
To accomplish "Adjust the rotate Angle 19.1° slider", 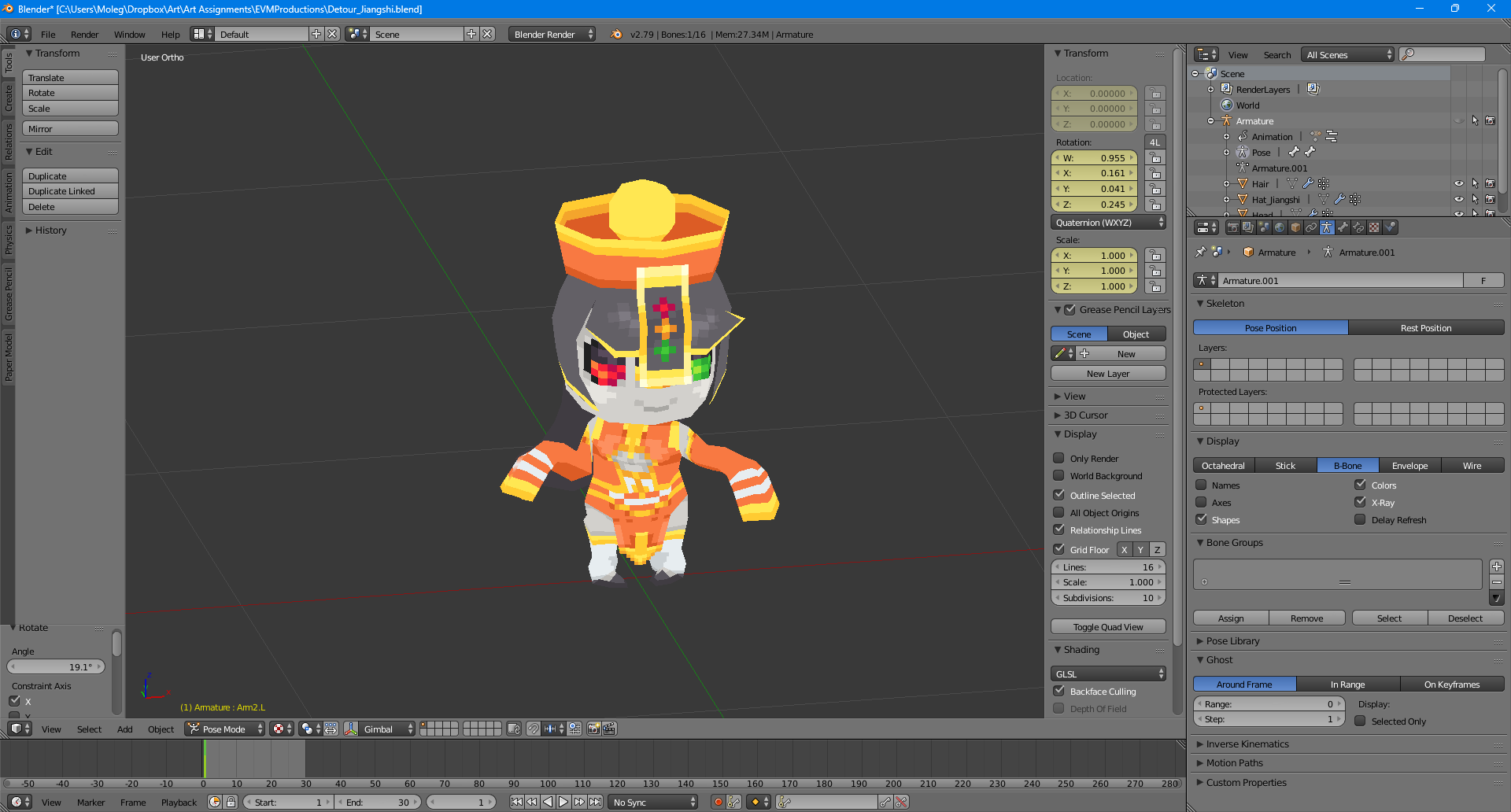I will [56, 666].
